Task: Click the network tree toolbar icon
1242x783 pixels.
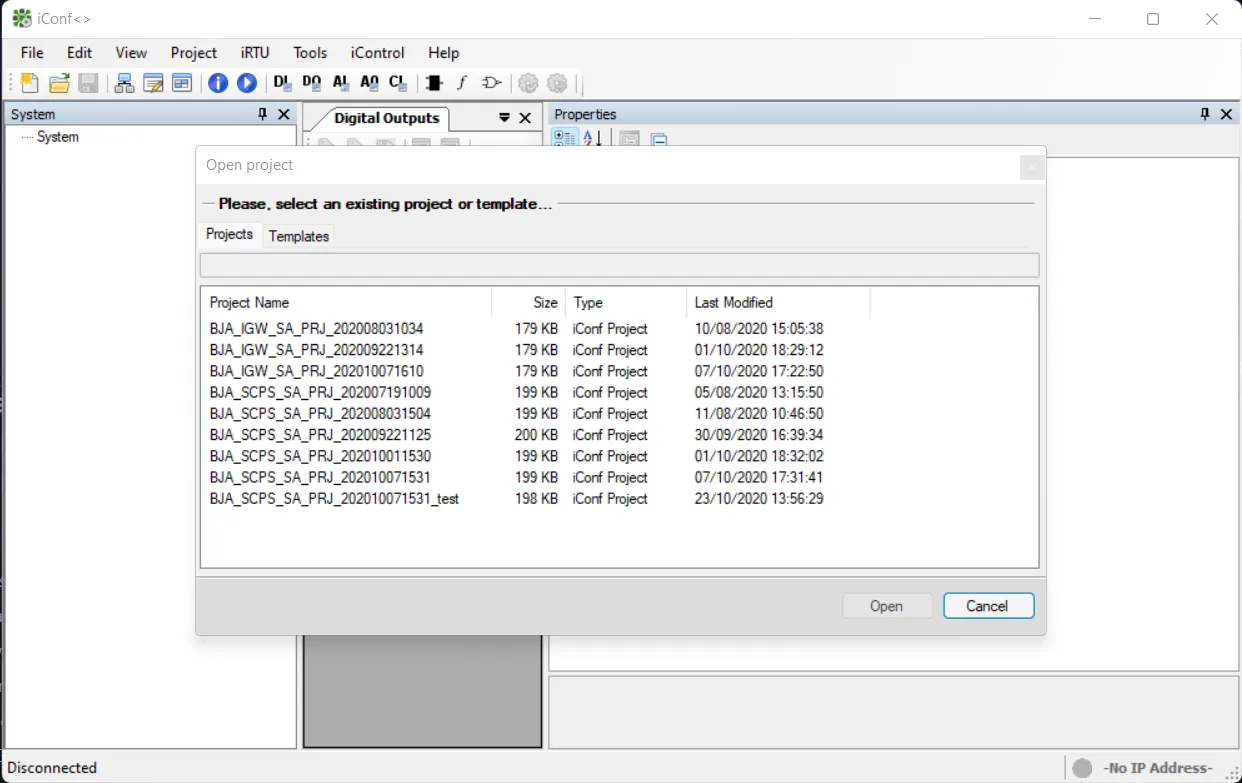Action: pyautogui.click(x=124, y=83)
